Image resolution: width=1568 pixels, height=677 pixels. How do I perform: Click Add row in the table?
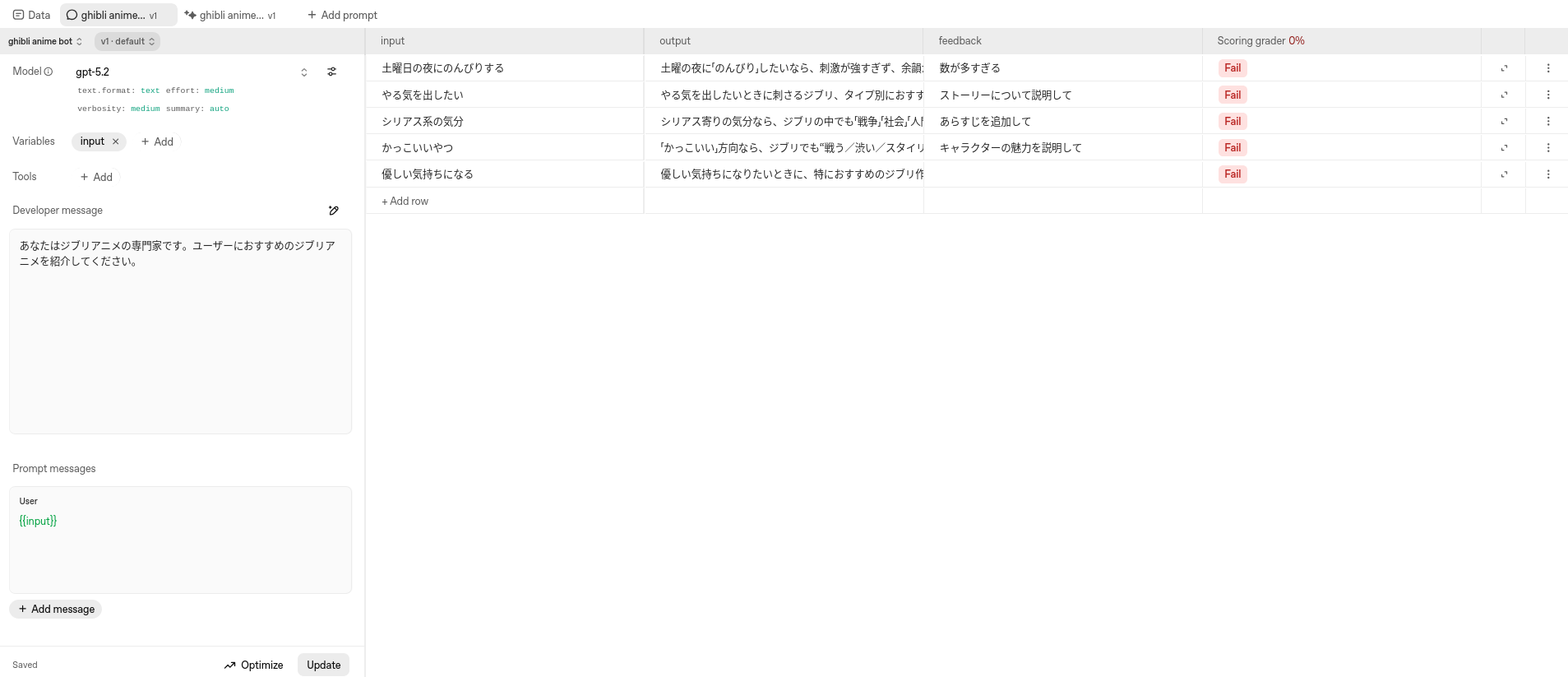pyautogui.click(x=405, y=201)
